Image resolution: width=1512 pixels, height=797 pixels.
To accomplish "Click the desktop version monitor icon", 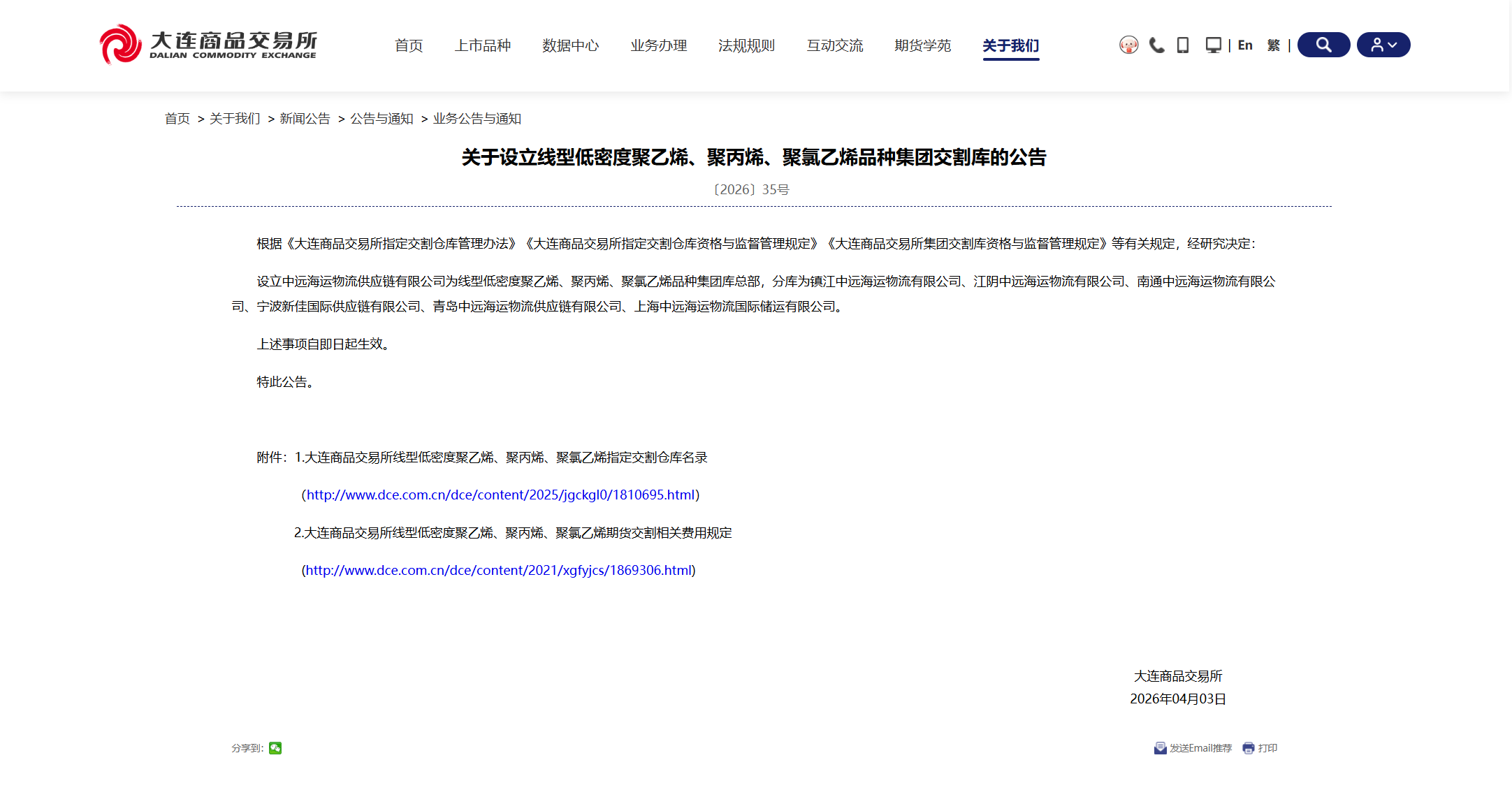I will (1212, 44).
